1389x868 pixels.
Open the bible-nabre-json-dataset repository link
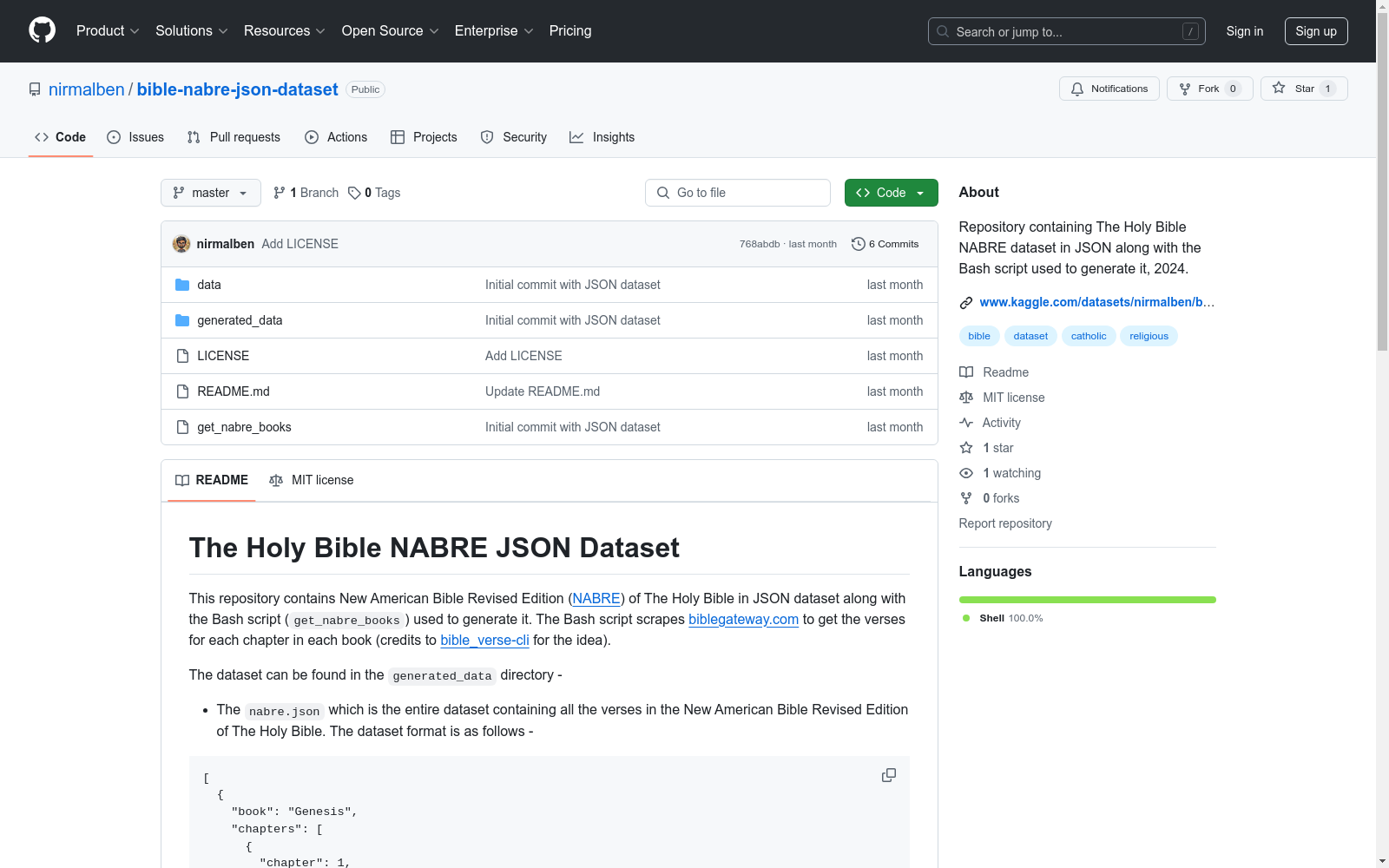pyautogui.click(x=237, y=89)
